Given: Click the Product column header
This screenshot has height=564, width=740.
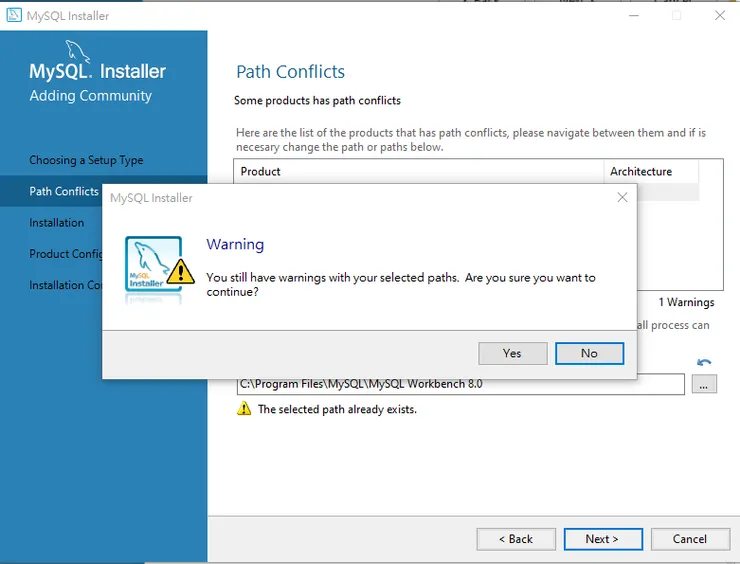Looking at the screenshot, I should [418, 171].
